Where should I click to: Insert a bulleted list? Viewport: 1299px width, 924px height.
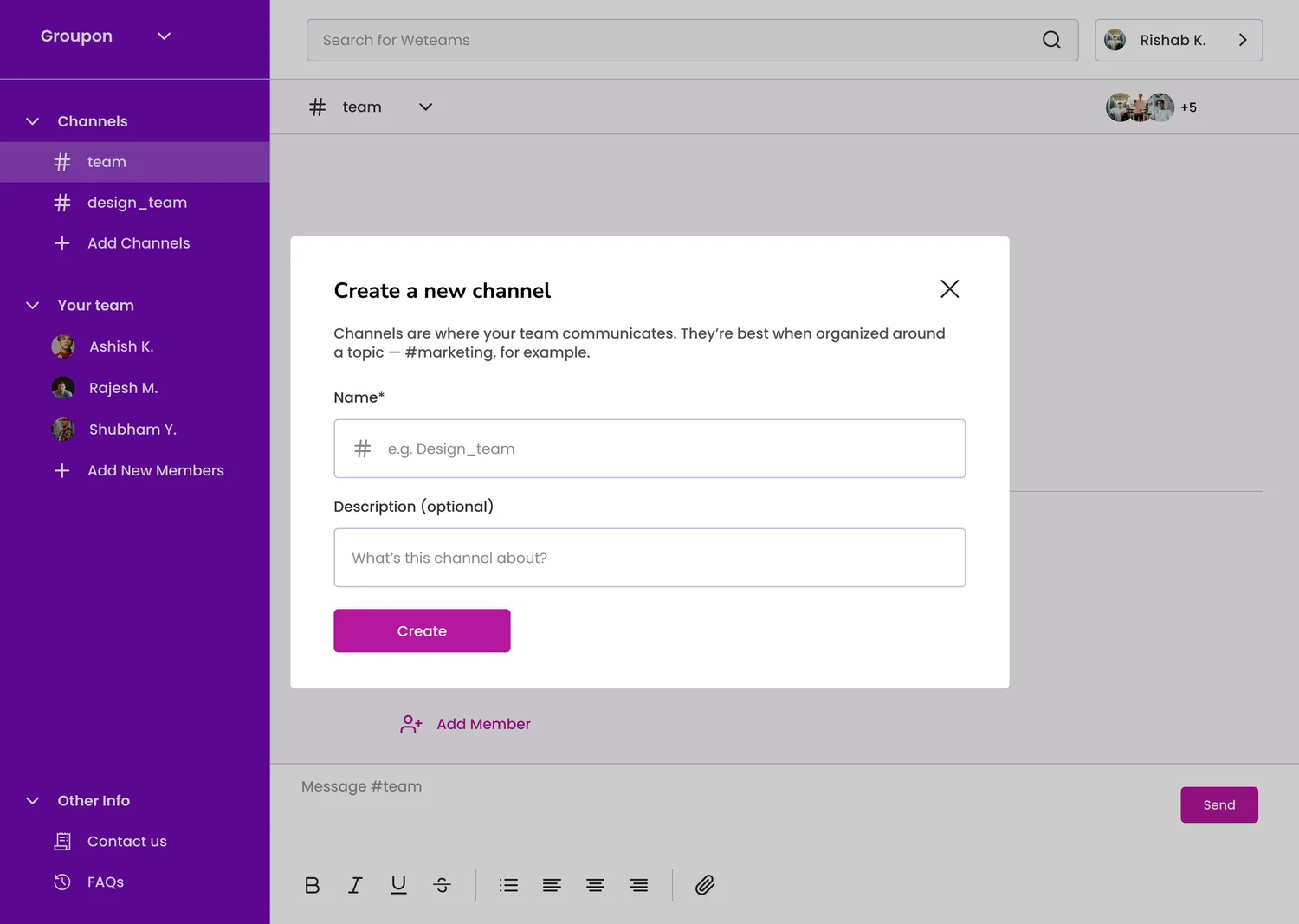[508, 885]
